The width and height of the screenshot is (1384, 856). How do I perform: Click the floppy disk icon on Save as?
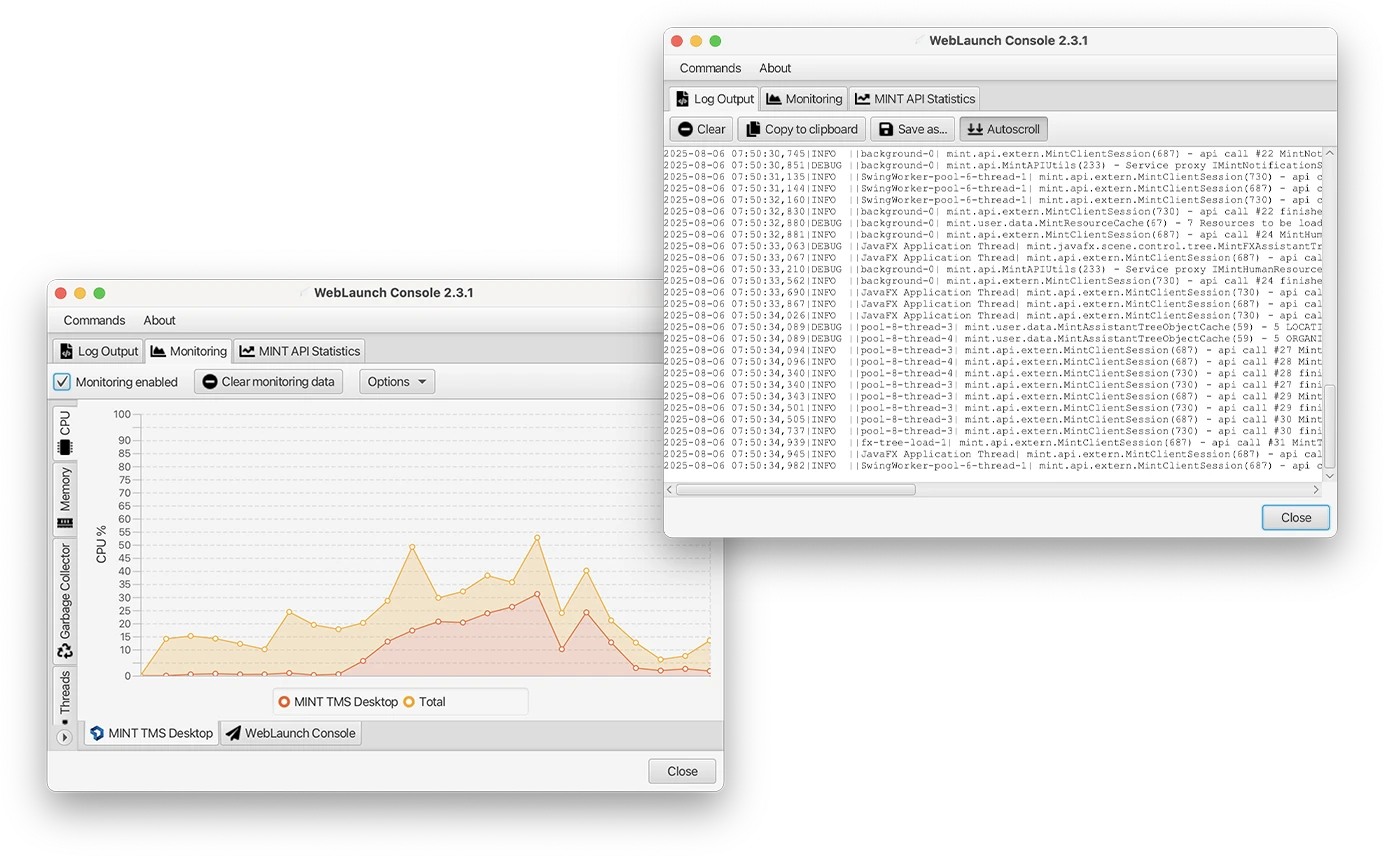(886, 129)
